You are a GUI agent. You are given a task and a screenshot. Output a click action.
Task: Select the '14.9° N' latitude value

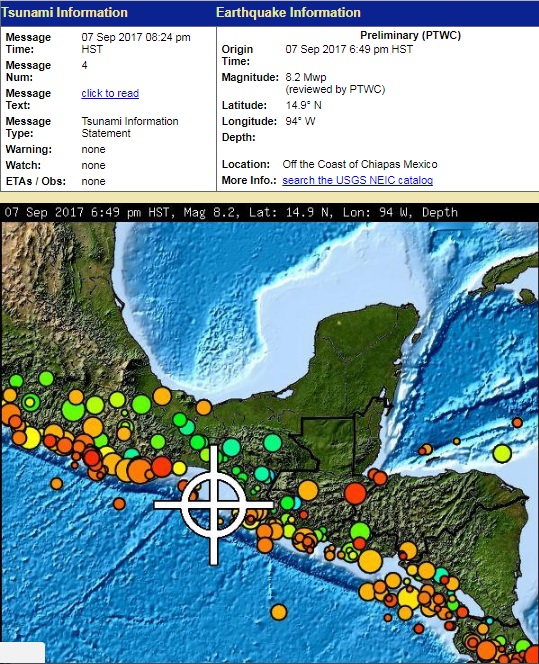304,105
